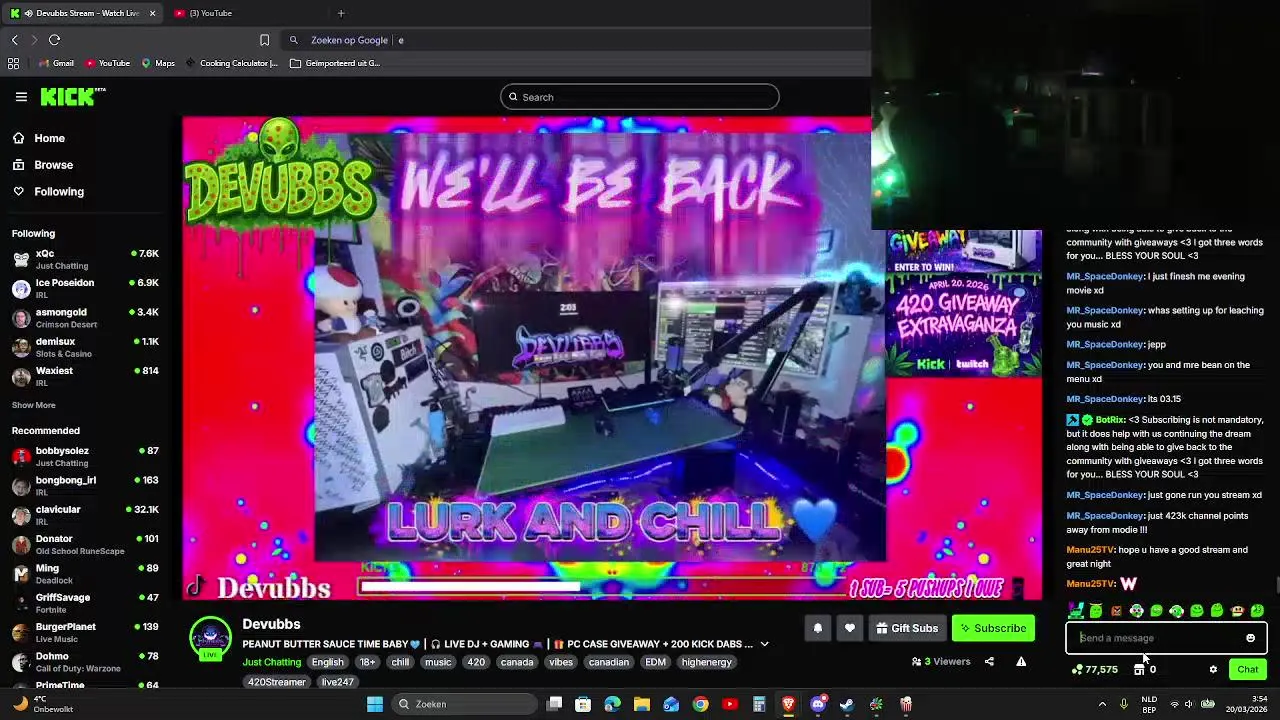1280x720 pixels.
Task: Click MR_SpaceDonkey username on 'jepp' message
Action: click(1105, 344)
